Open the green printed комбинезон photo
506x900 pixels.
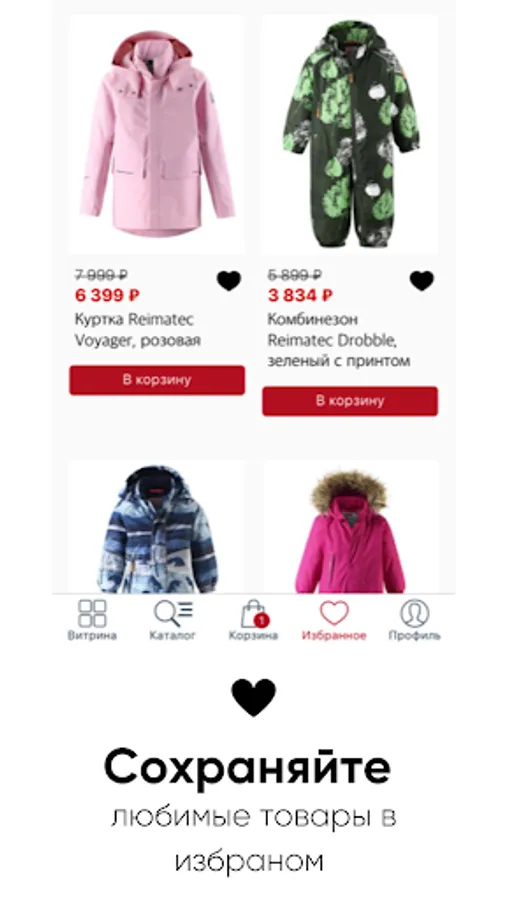(350, 134)
